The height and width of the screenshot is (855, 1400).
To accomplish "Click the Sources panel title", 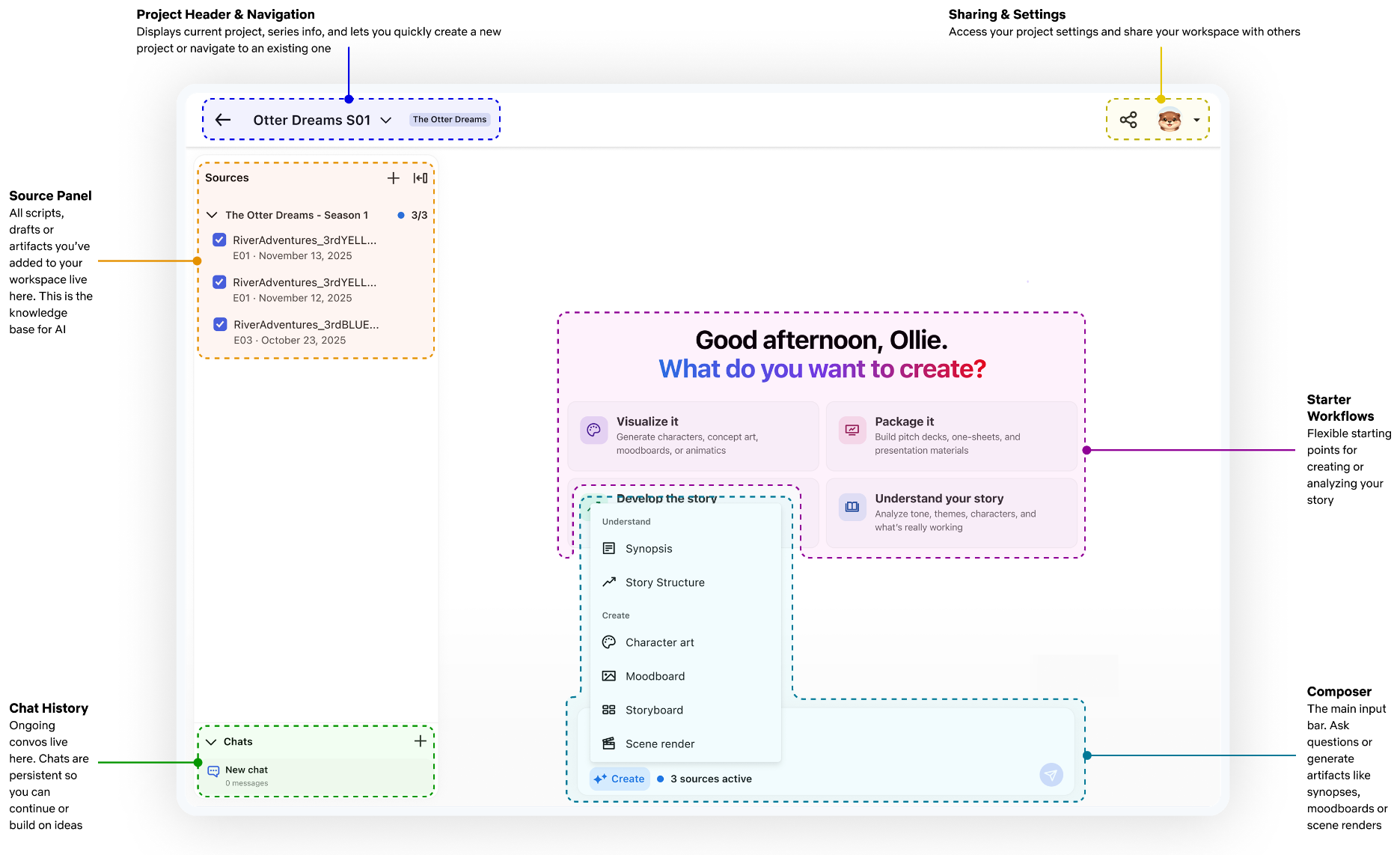I will [x=227, y=177].
